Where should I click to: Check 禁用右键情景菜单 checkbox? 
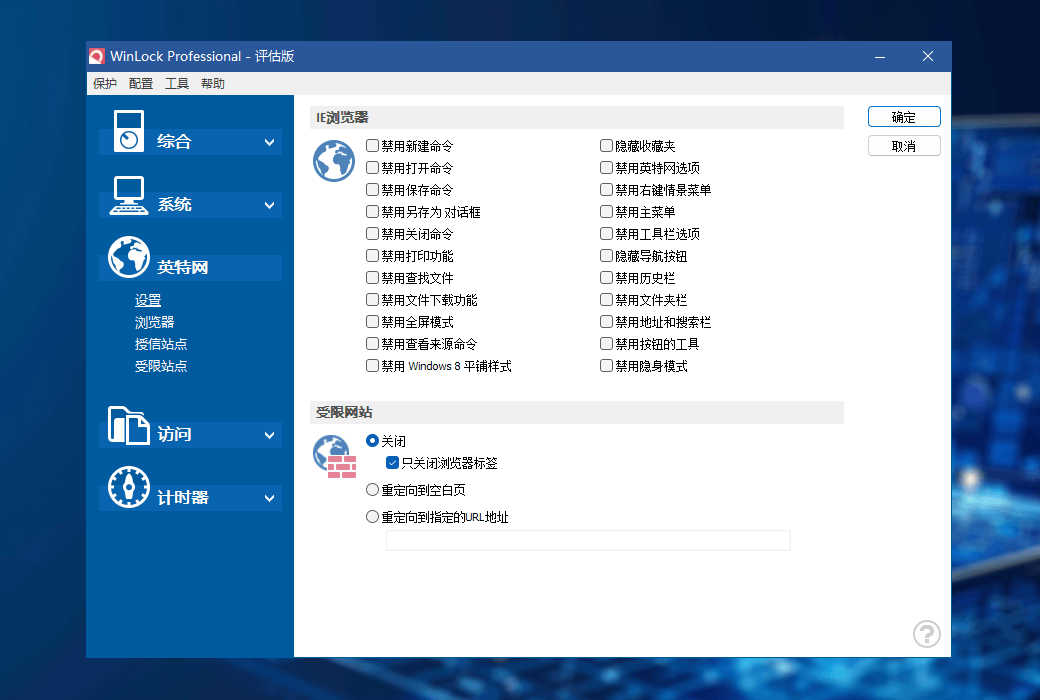pyautogui.click(x=606, y=190)
